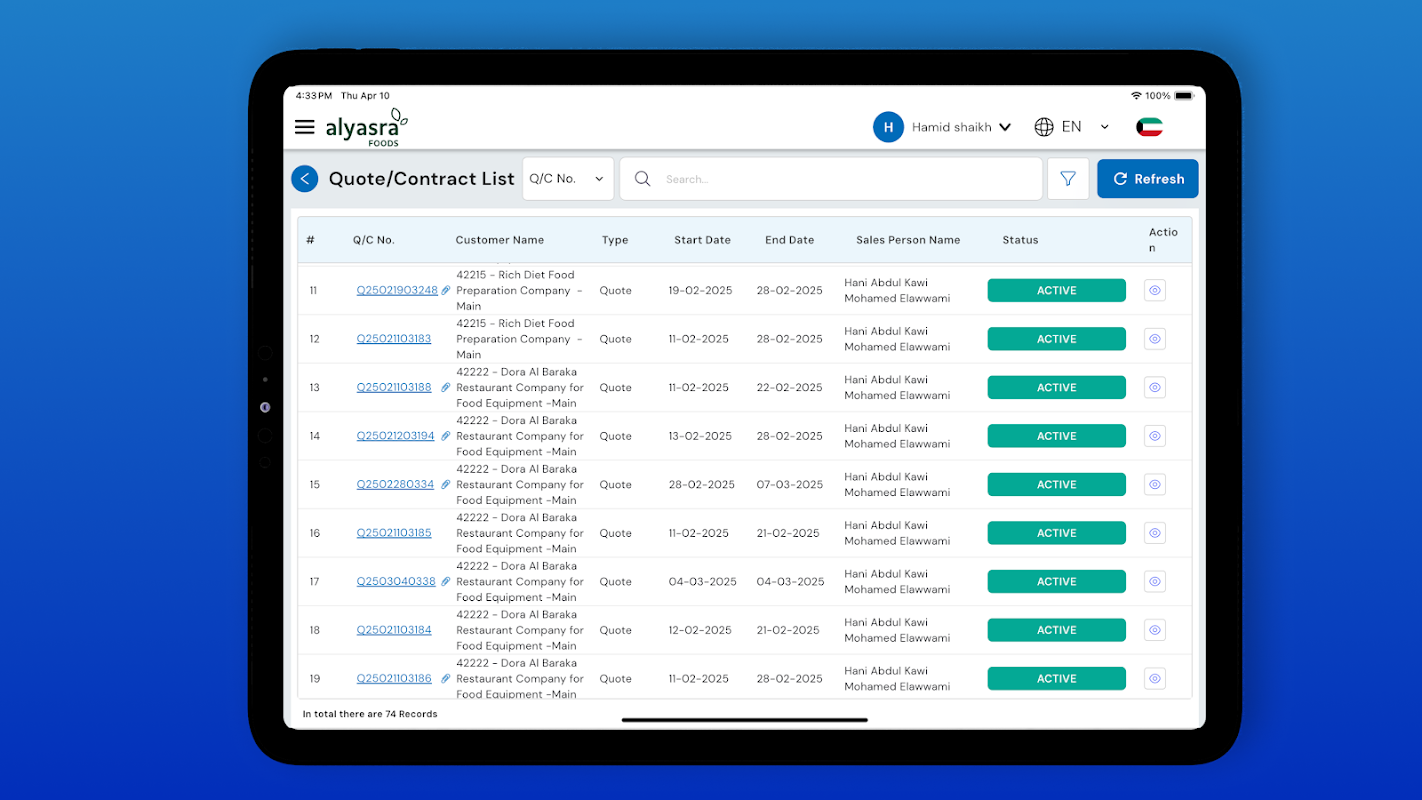Viewport: 1422px width, 800px height.
Task: Click ACTIVE status badge in row 13
Action: point(1056,388)
